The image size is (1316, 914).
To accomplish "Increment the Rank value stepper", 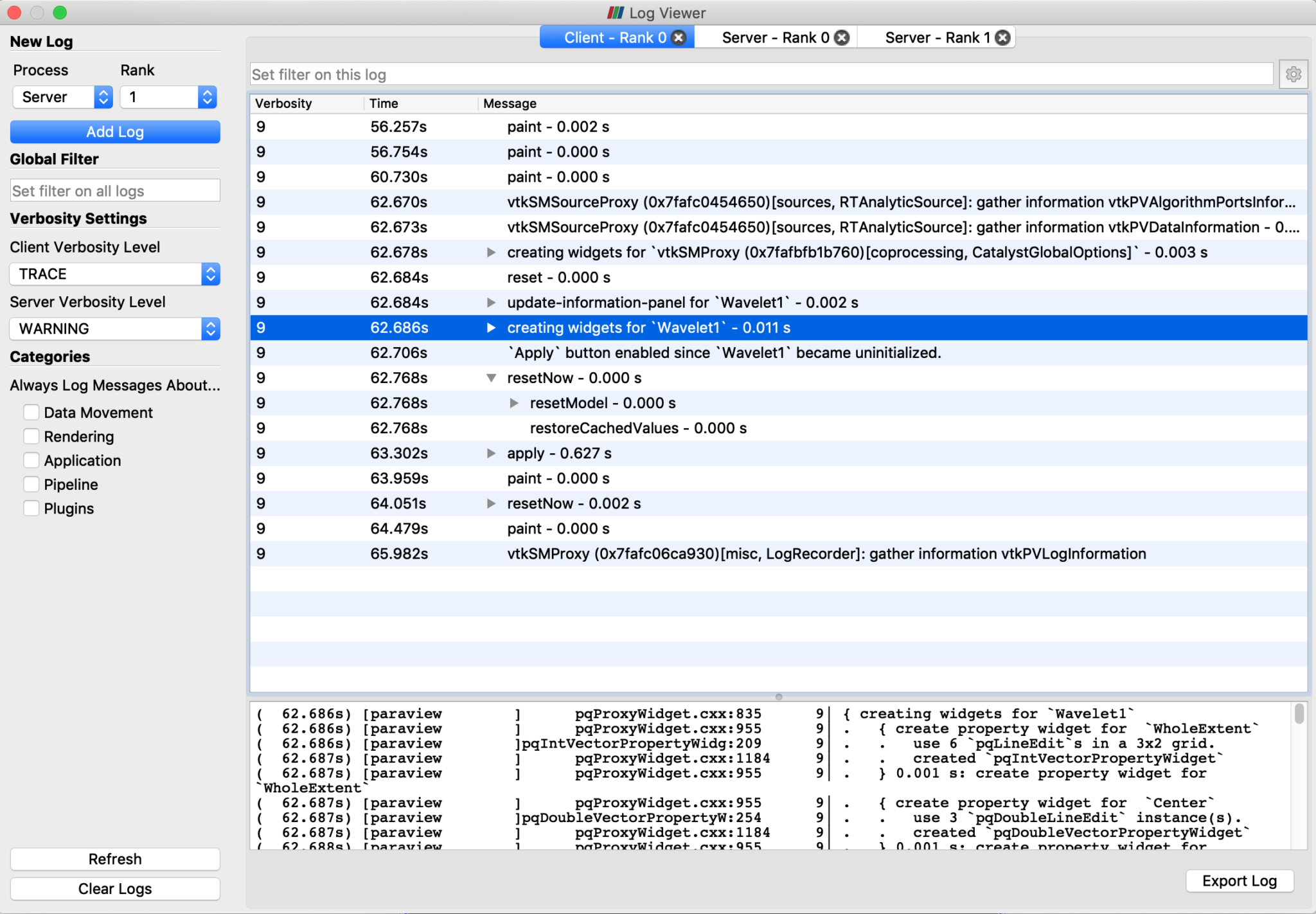I will [x=207, y=93].
